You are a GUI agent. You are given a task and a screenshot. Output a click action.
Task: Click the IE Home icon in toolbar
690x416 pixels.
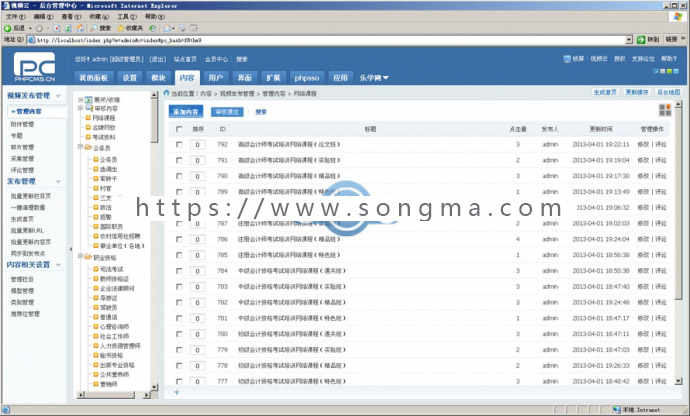click(x=80, y=28)
